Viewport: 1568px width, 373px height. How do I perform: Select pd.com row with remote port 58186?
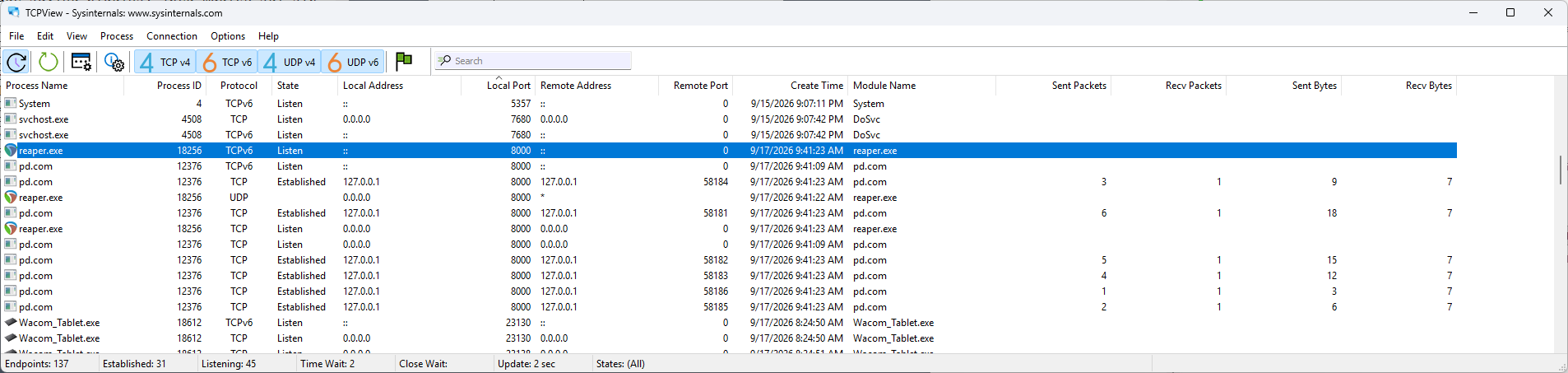pyautogui.click(x=729, y=291)
